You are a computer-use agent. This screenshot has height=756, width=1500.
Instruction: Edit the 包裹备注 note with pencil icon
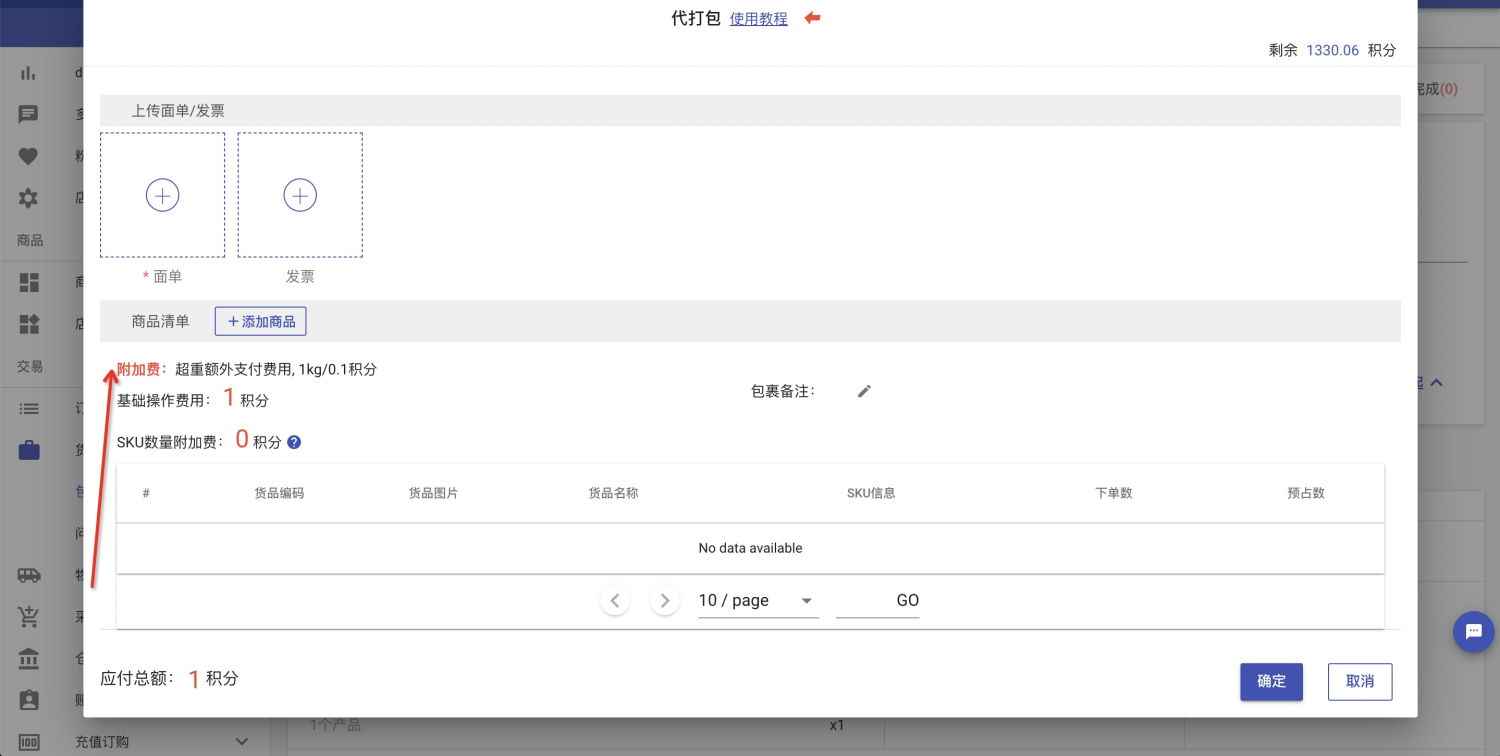click(x=865, y=391)
